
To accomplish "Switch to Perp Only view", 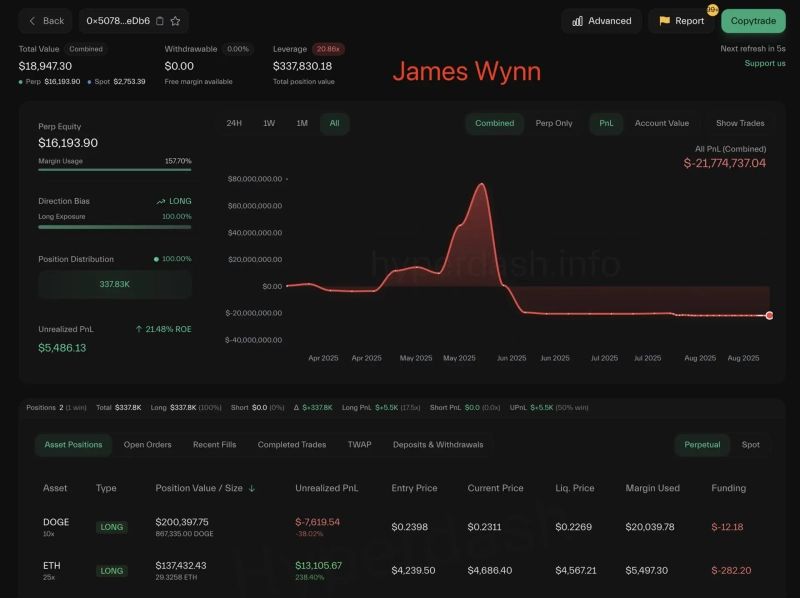I will (555, 123).
